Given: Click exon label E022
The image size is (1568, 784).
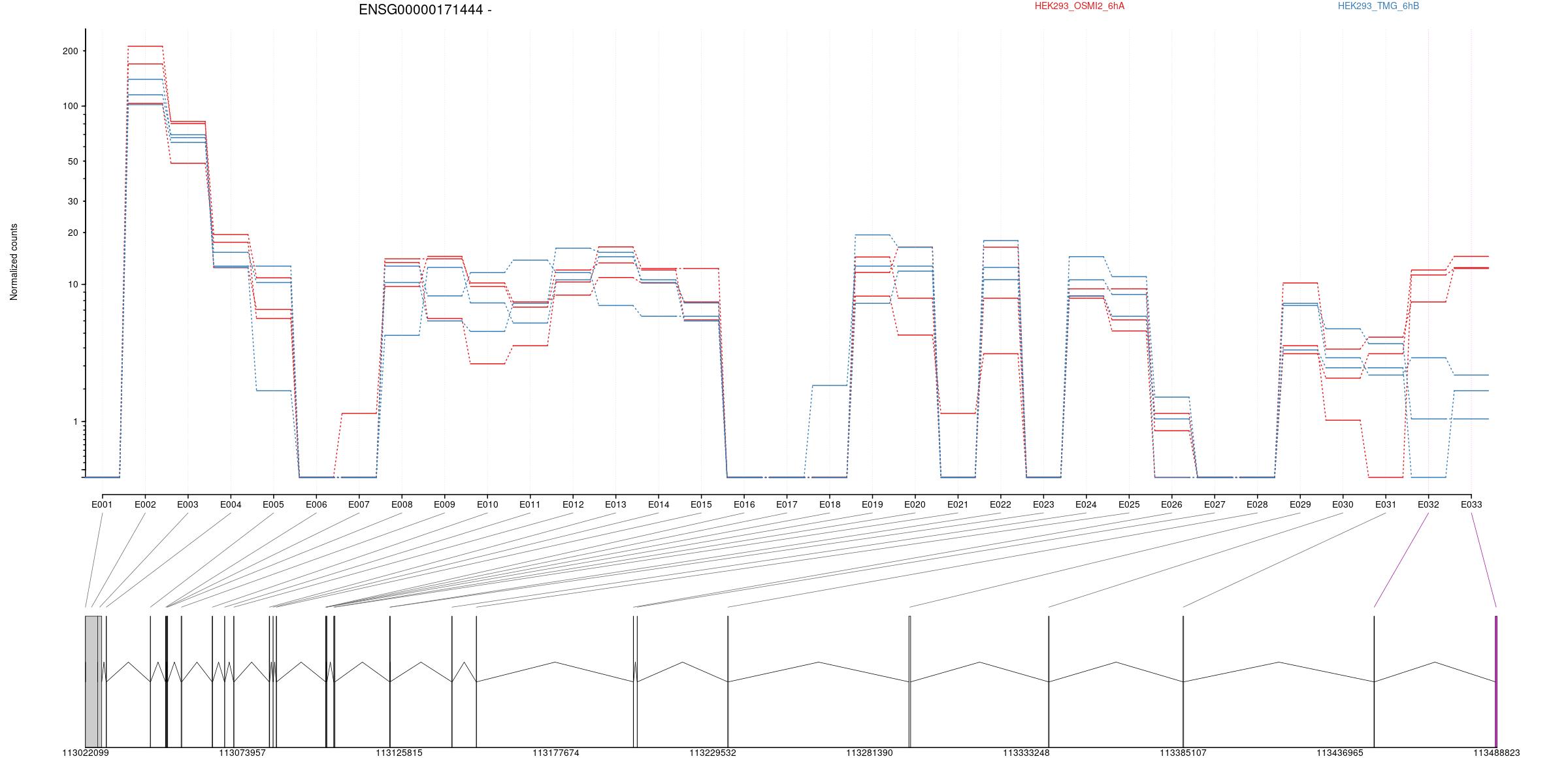Looking at the screenshot, I should tap(1000, 504).
